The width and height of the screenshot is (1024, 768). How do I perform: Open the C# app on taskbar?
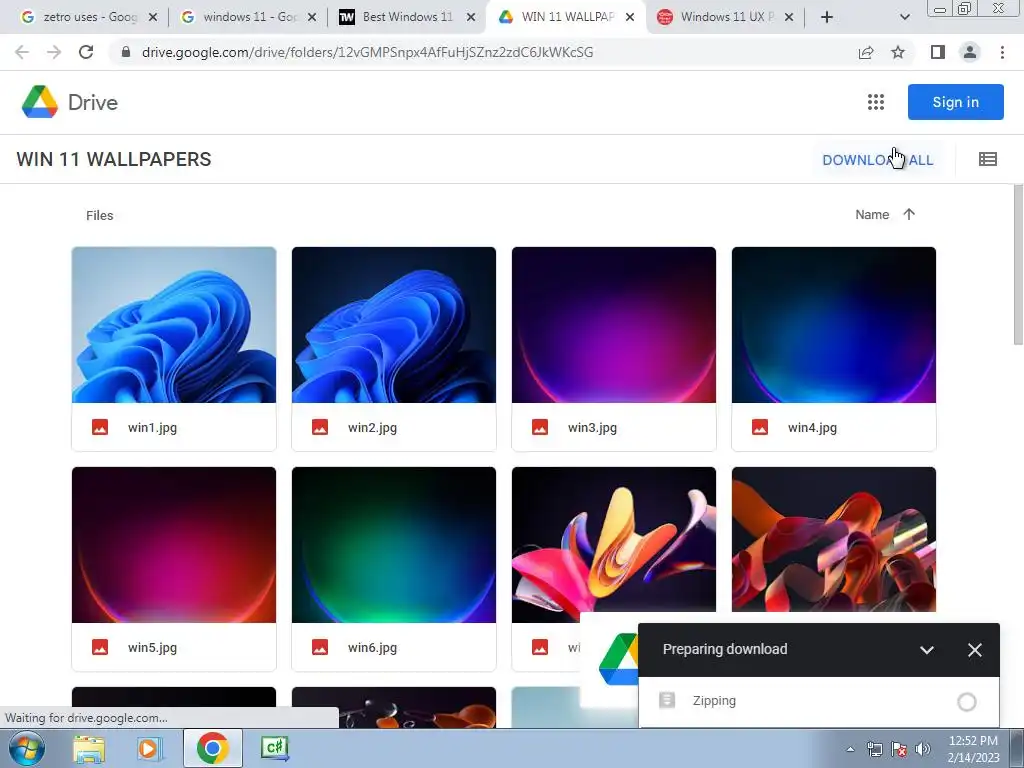pyautogui.click(x=274, y=748)
